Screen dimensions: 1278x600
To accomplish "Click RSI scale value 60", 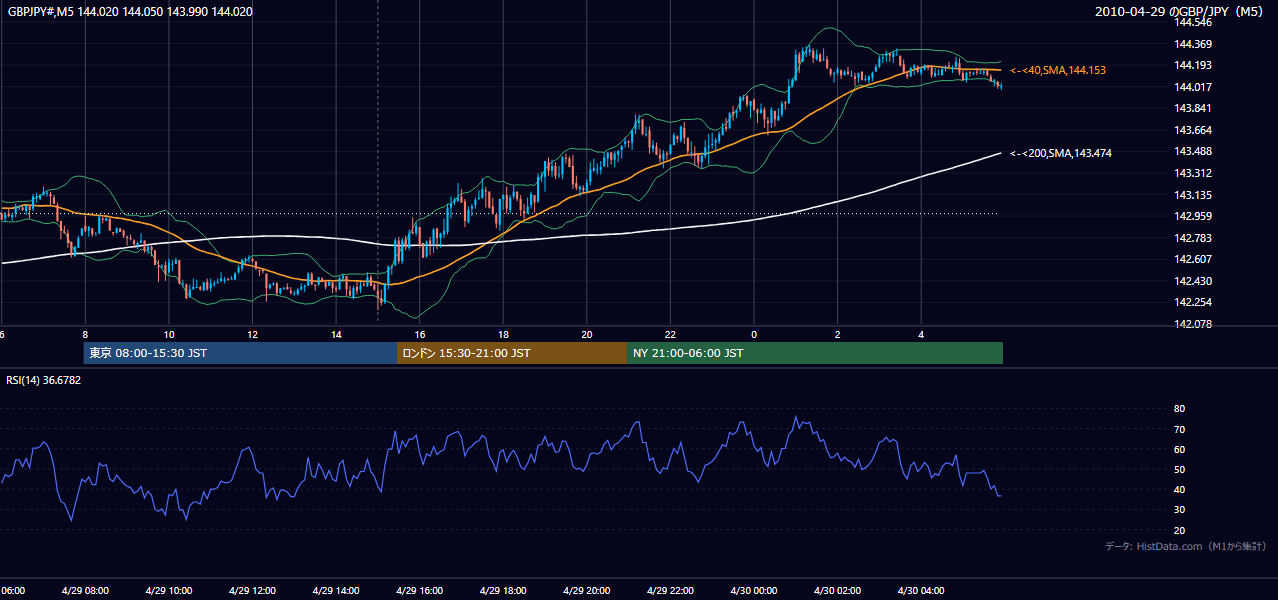I will click(x=1179, y=450).
